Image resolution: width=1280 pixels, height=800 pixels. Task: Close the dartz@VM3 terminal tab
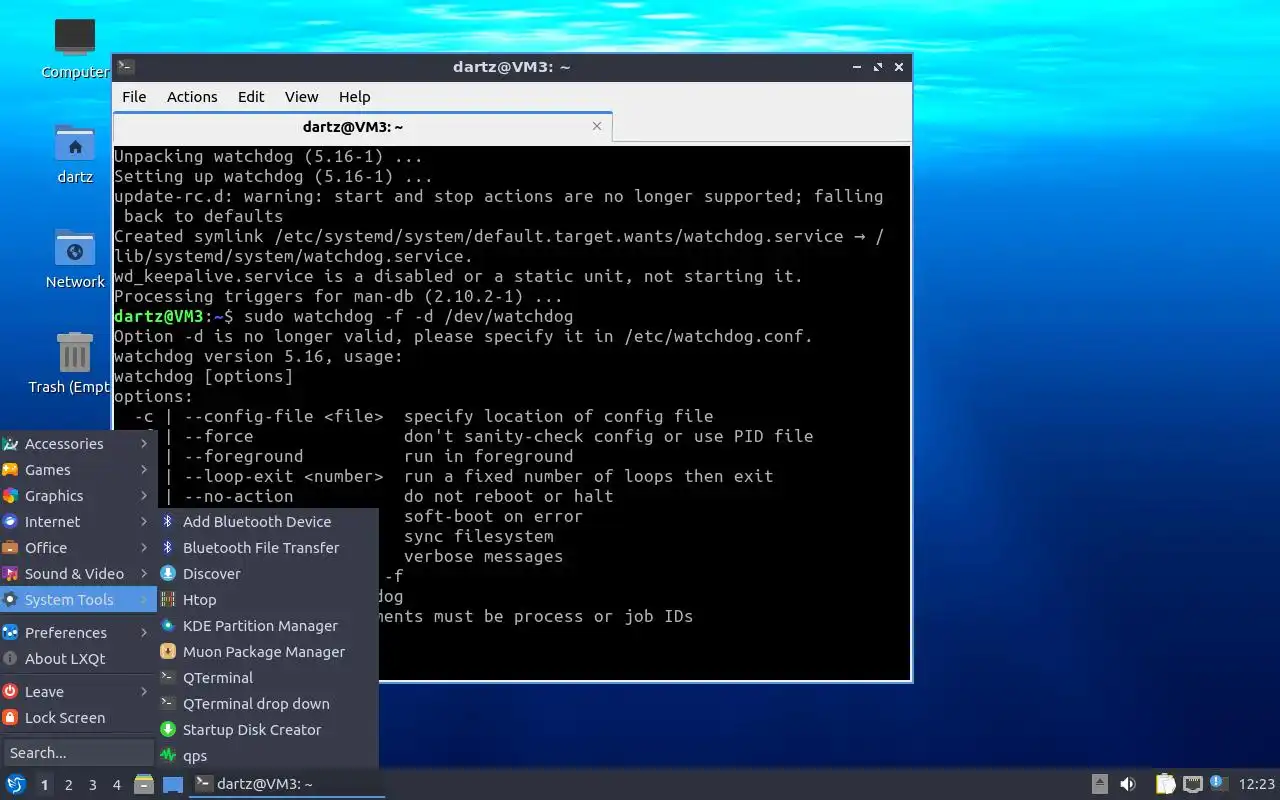click(x=597, y=126)
